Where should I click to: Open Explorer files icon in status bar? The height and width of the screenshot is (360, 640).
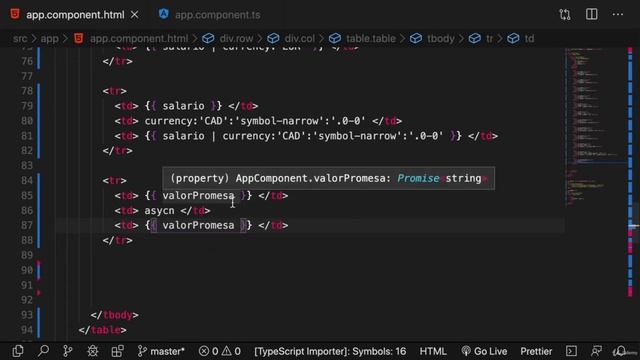click(18, 351)
